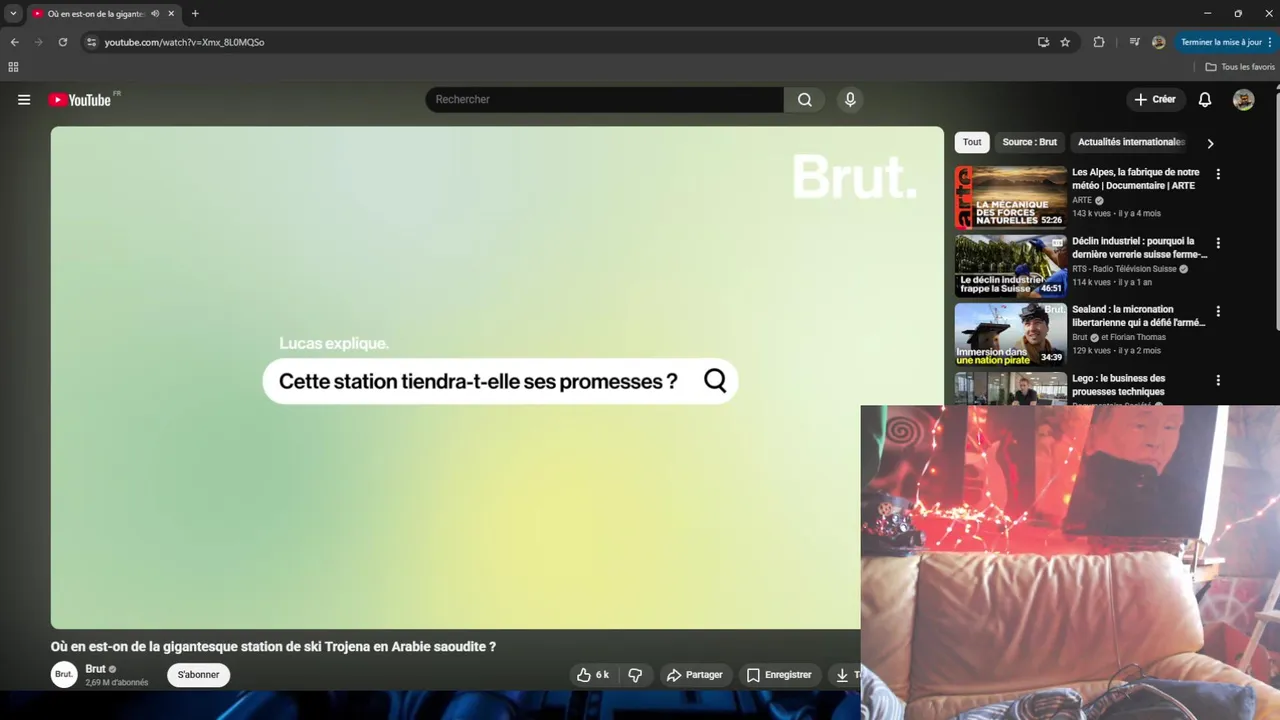Open Tous les favoris folder
The width and height of the screenshot is (1280, 720).
[x=1240, y=67]
